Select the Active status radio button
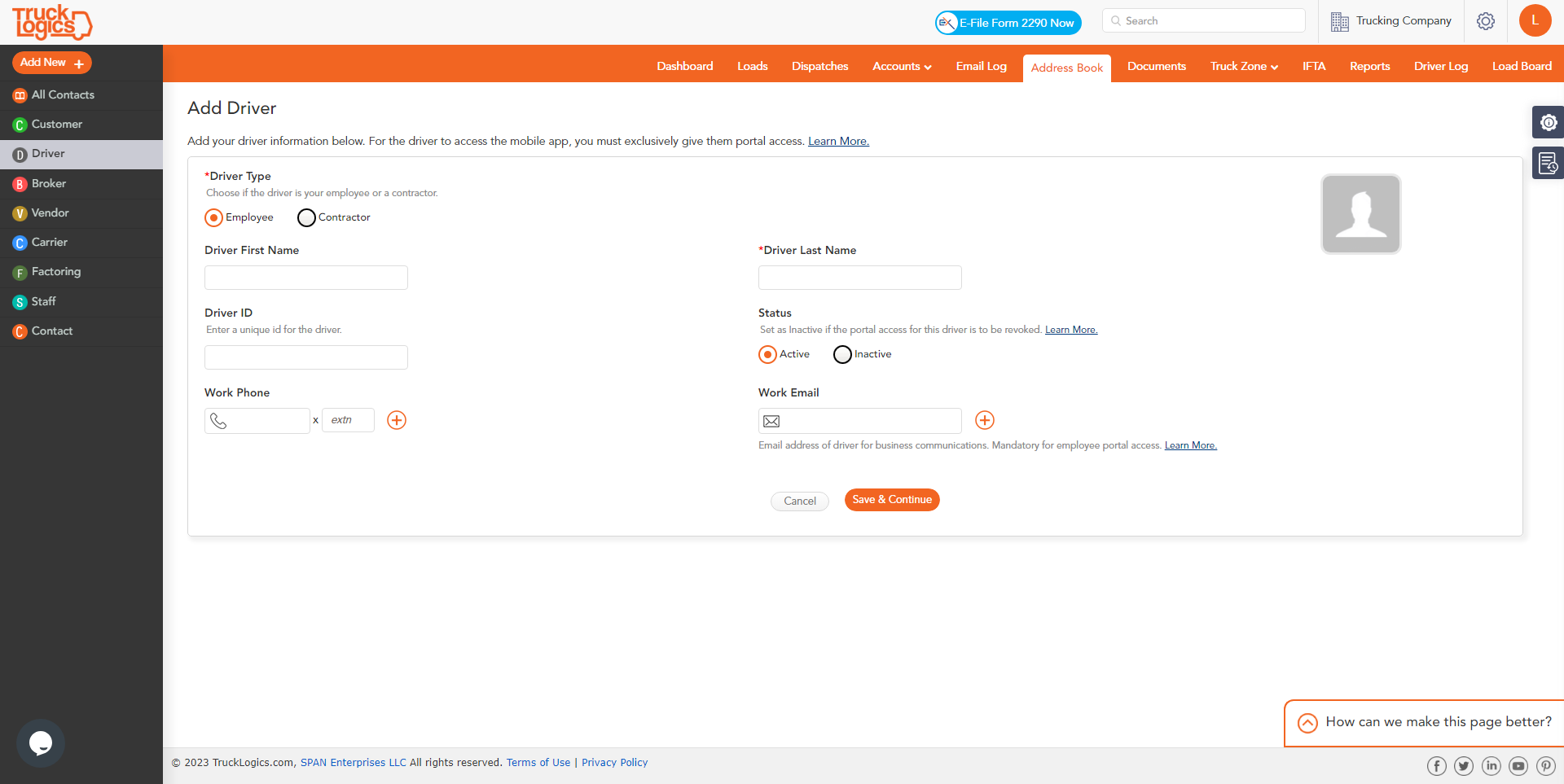1564x784 pixels. click(767, 354)
